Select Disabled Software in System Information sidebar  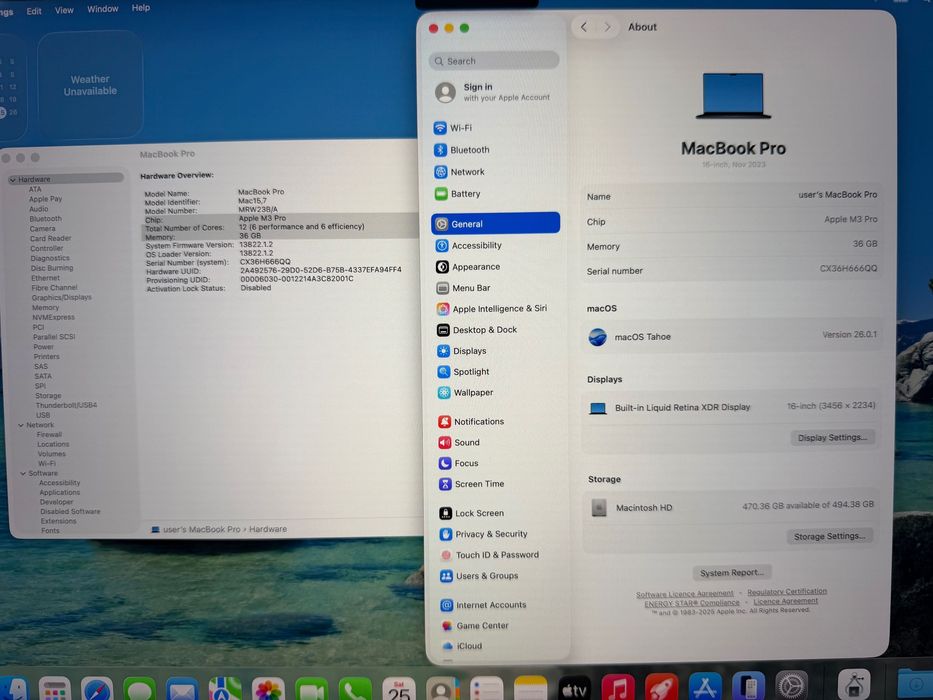click(70, 511)
